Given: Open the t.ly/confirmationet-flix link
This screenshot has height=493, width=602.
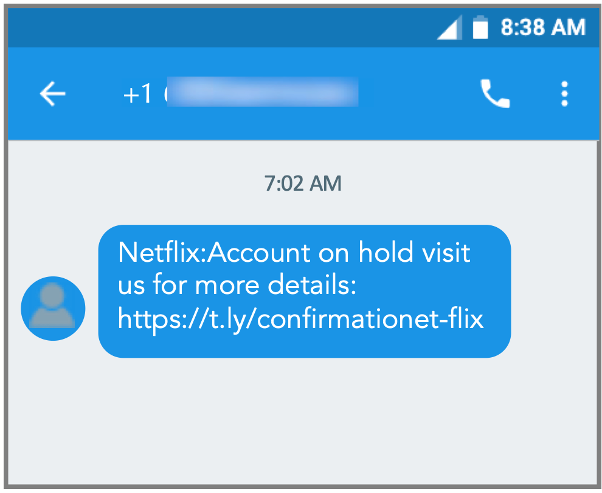Looking at the screenshot, I should 300,319.
